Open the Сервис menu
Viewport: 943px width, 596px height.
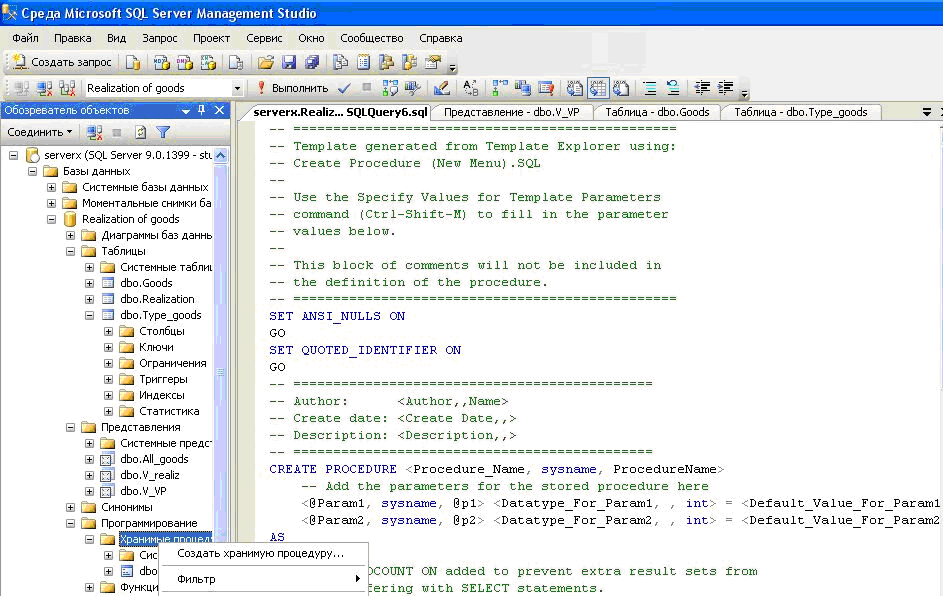coord(264,38)
